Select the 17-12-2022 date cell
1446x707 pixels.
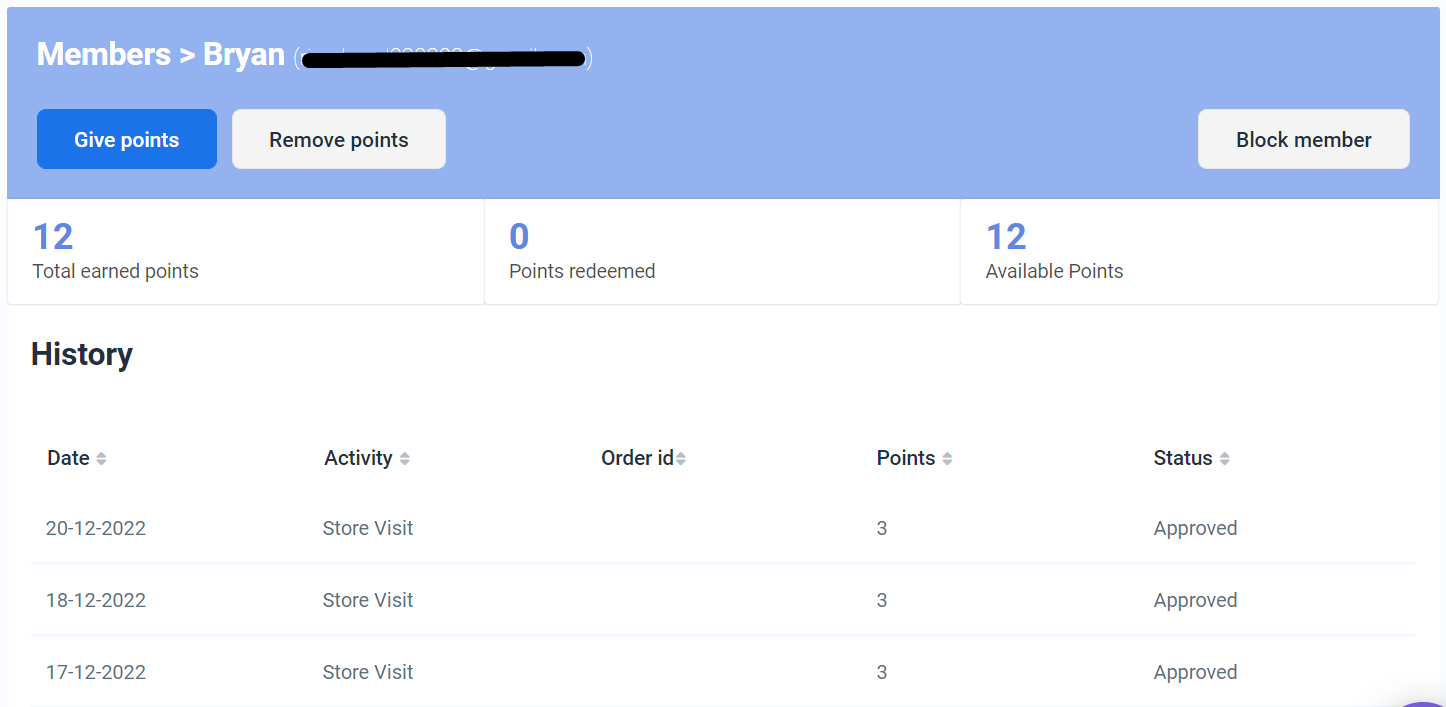click(96, 672)
